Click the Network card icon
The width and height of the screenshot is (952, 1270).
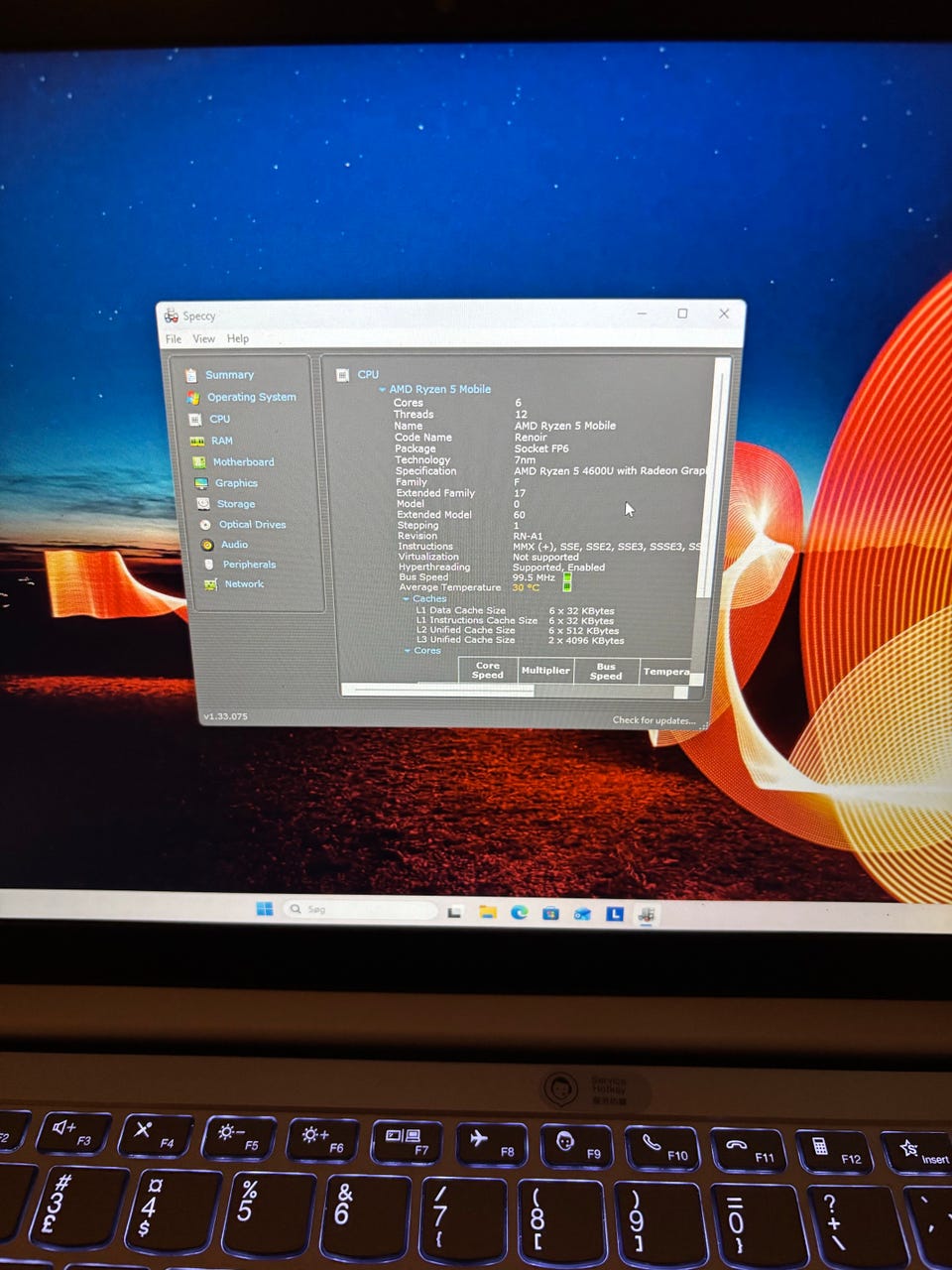(x=210, y=584)
